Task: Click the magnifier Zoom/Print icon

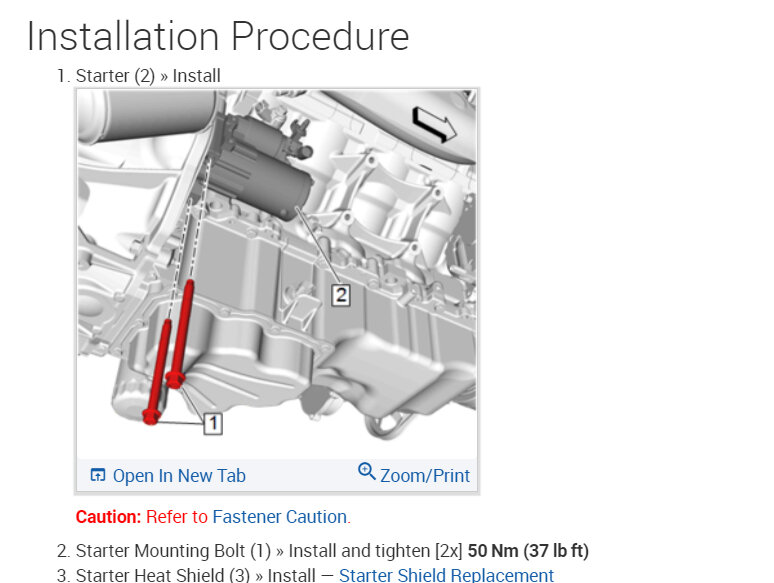Action: click(x=366, y=471)
